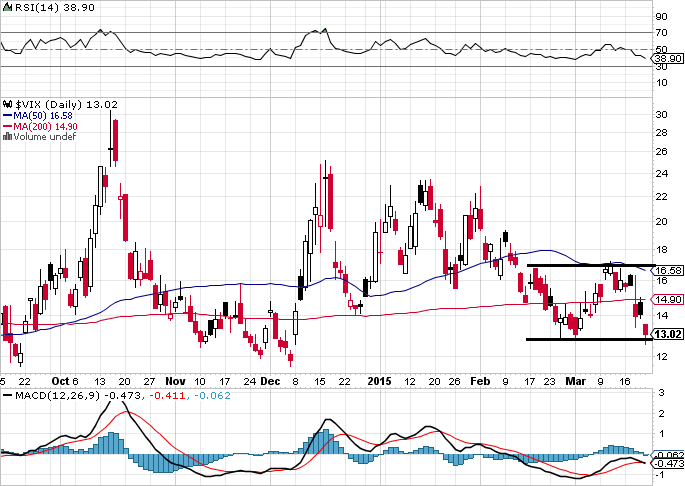Click the blue MA(50) legend line marker

(x=6, y=115)
